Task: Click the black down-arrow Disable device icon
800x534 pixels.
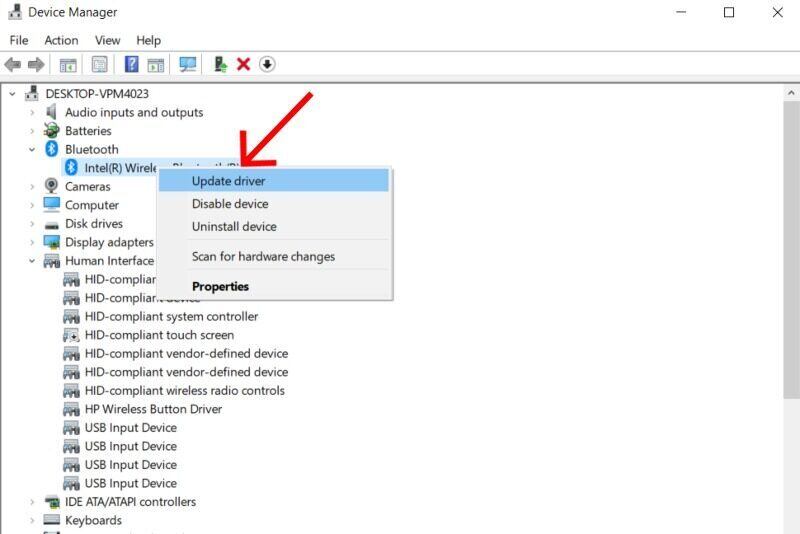Action: pyautogui.click(x=267, y=64)
